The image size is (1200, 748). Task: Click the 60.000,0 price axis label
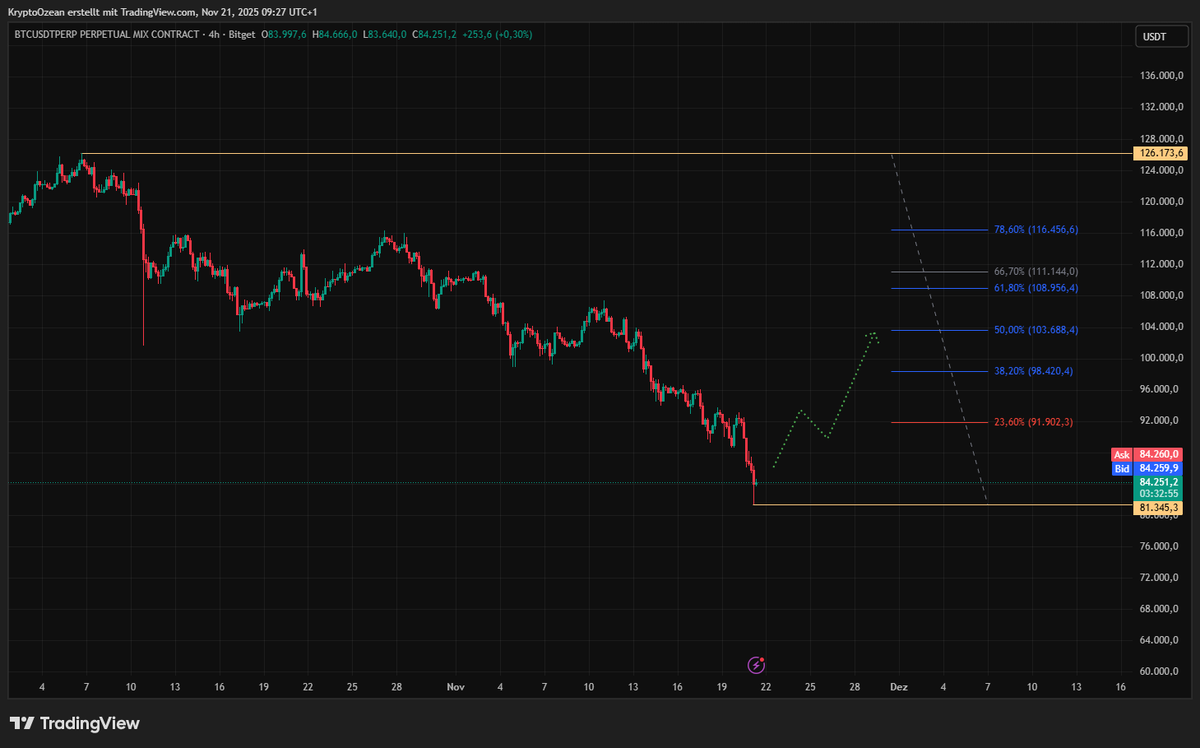click(x=1161, y=671)
